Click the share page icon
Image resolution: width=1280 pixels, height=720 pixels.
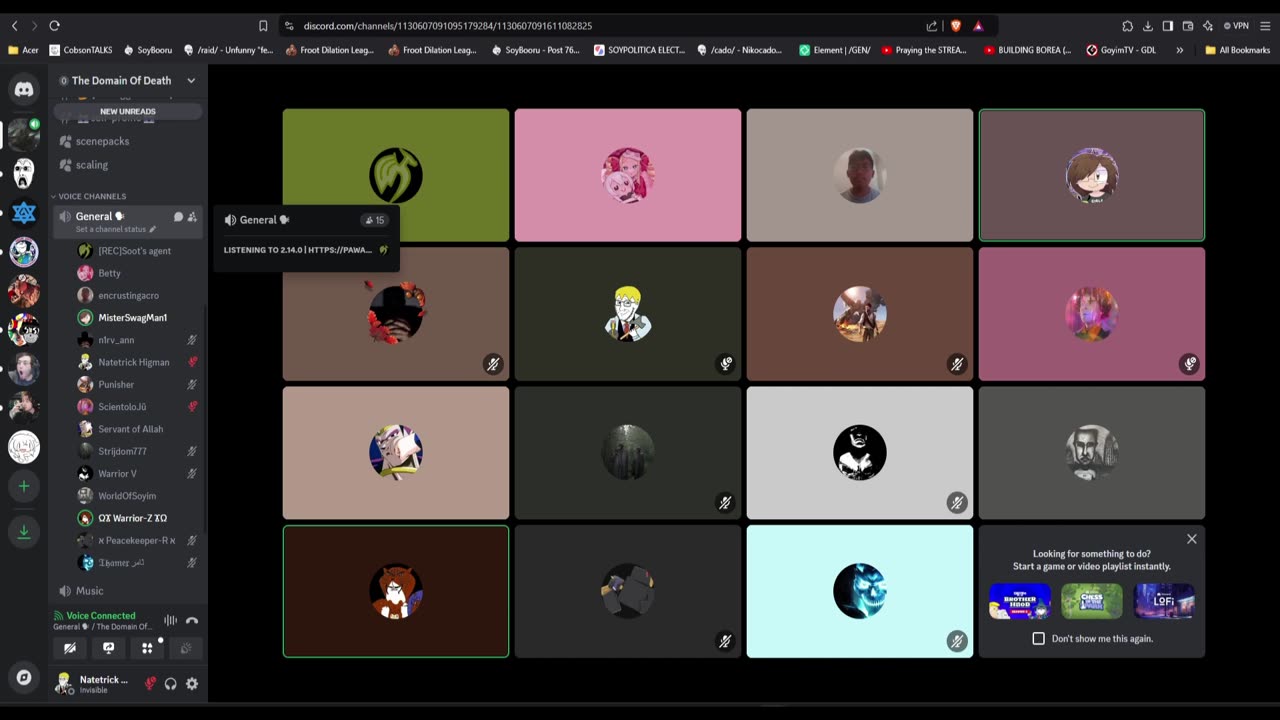click(x=932, y=26)
